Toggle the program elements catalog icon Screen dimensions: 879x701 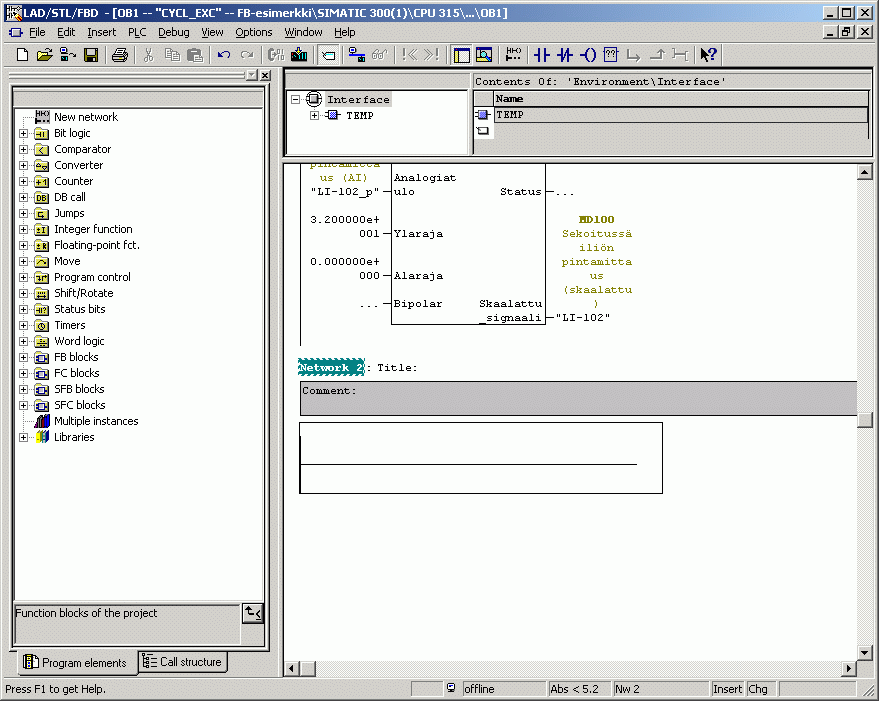(329, 55)
